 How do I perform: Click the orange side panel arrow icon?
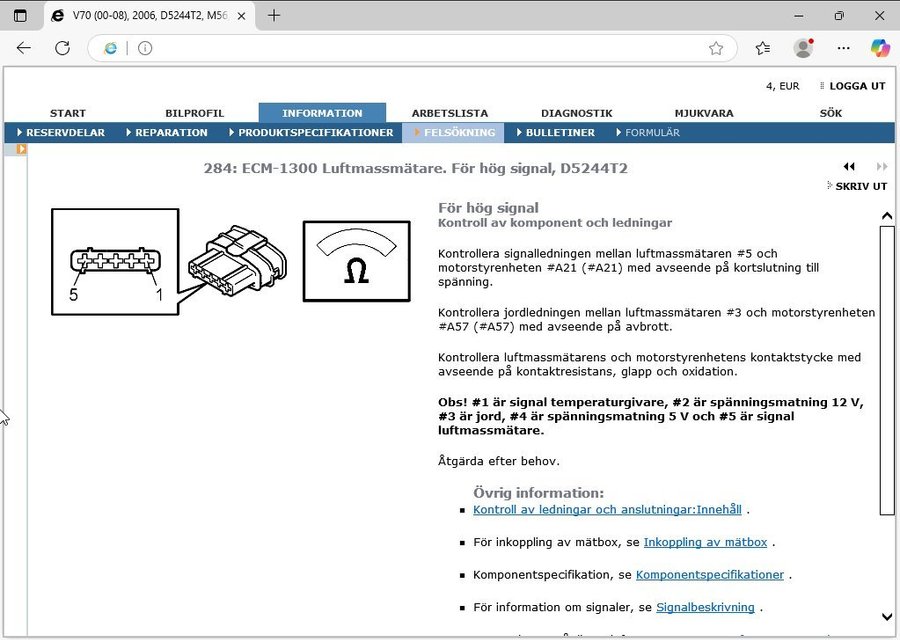click(x=21, y=149)
